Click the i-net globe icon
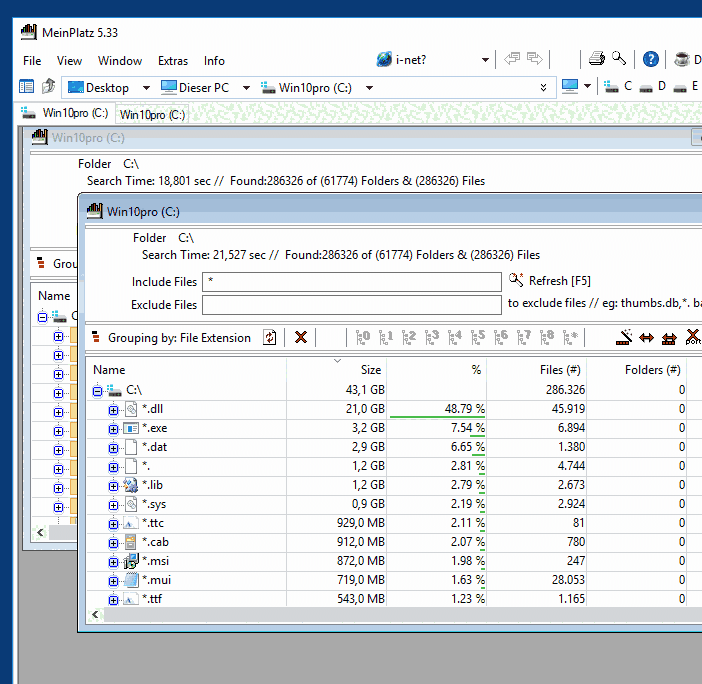The width and height of the screenshot is (702, 684). click(x=384, y=60)
